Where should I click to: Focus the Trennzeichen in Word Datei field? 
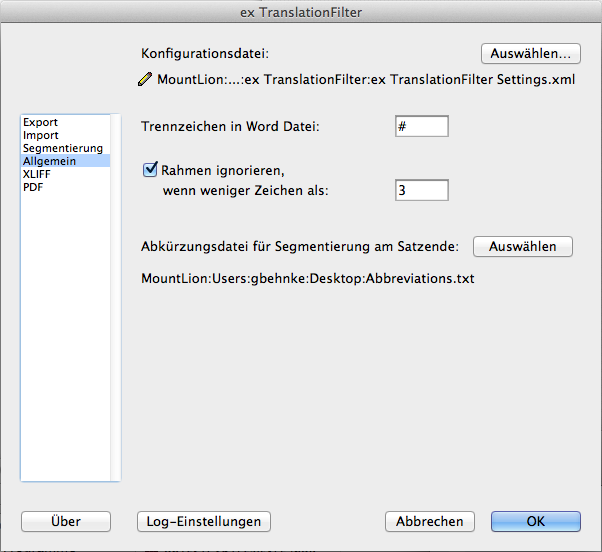coord(422,126)
